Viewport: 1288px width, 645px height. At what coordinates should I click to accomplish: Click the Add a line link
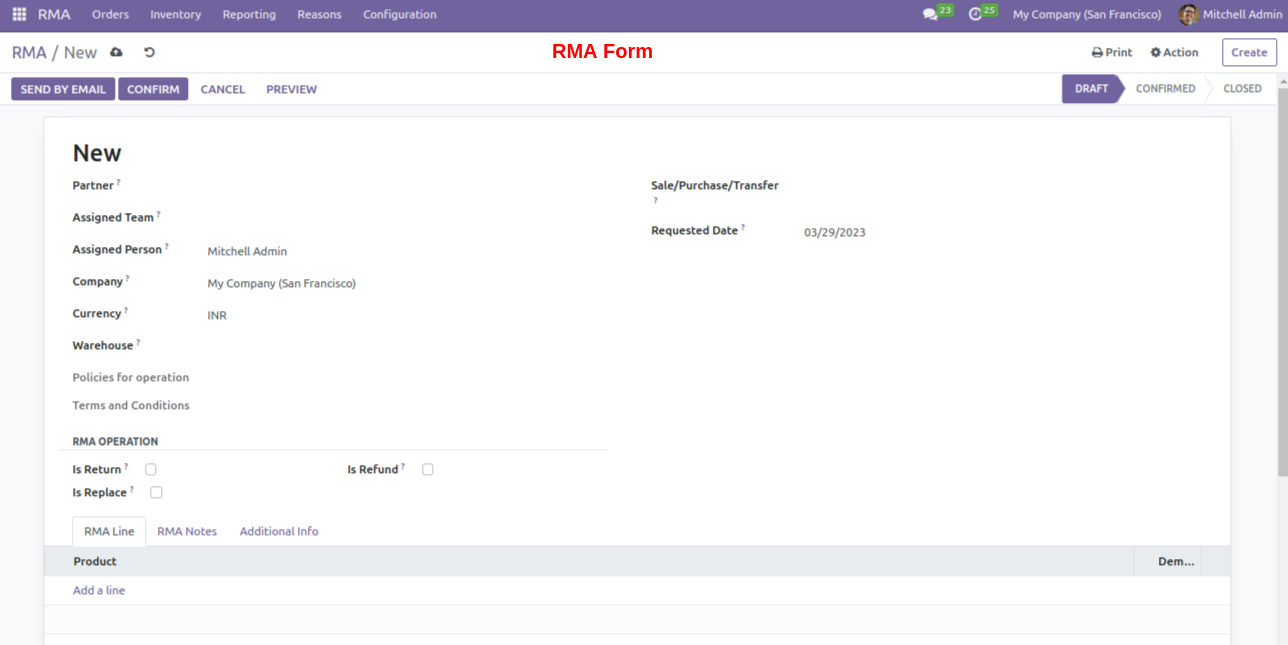coord(99,590)
